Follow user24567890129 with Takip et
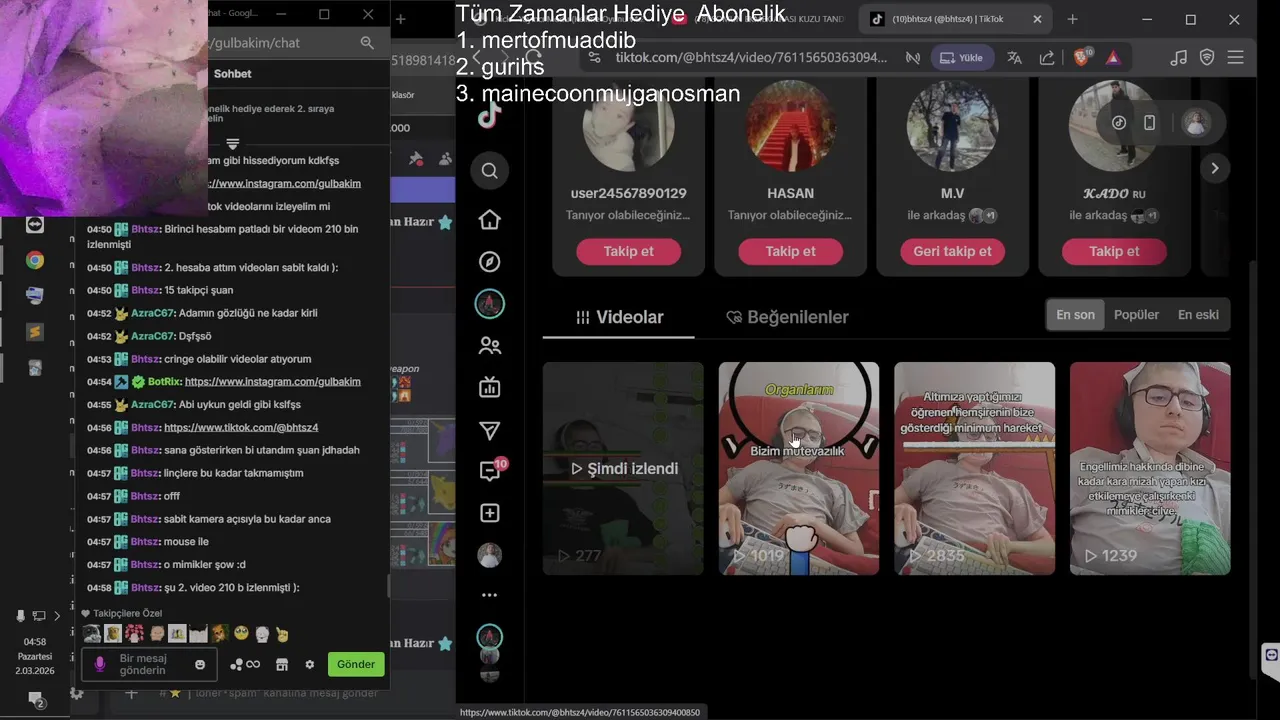The image size is (1280, 720). click(628, 251)
